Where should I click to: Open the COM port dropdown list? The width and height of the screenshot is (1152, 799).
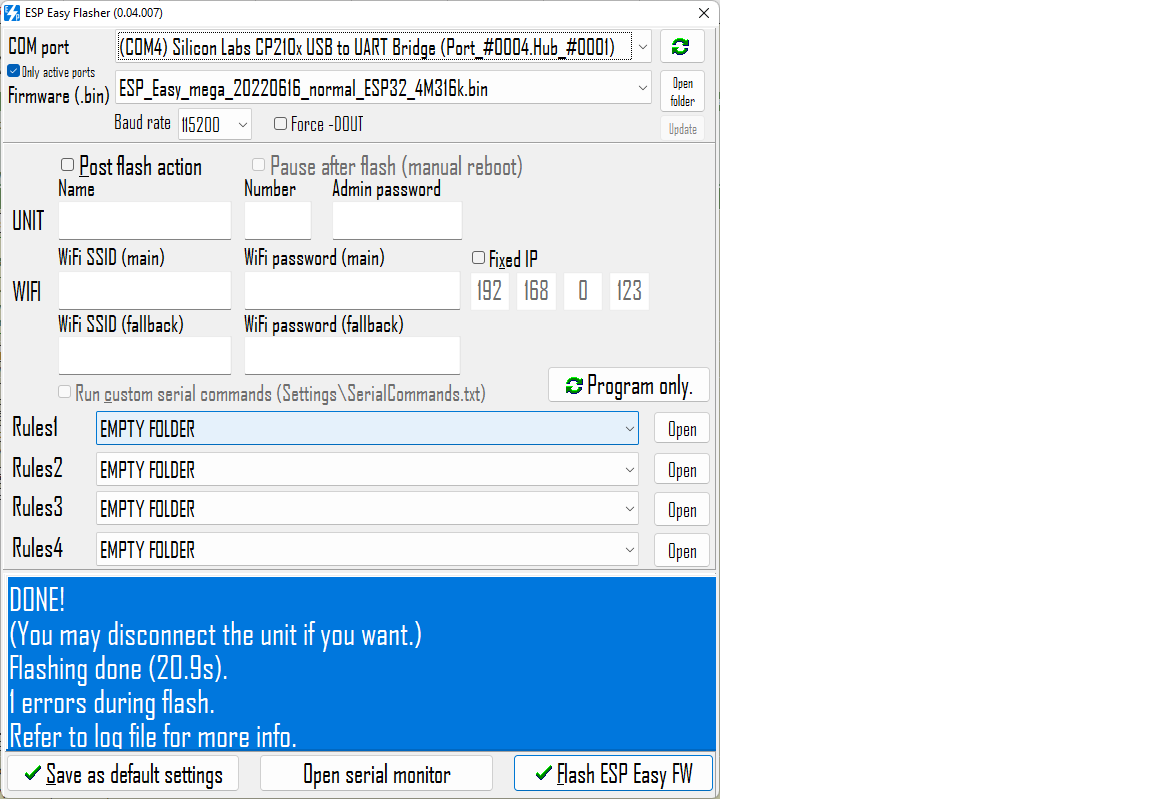click(x=642, y=47)
